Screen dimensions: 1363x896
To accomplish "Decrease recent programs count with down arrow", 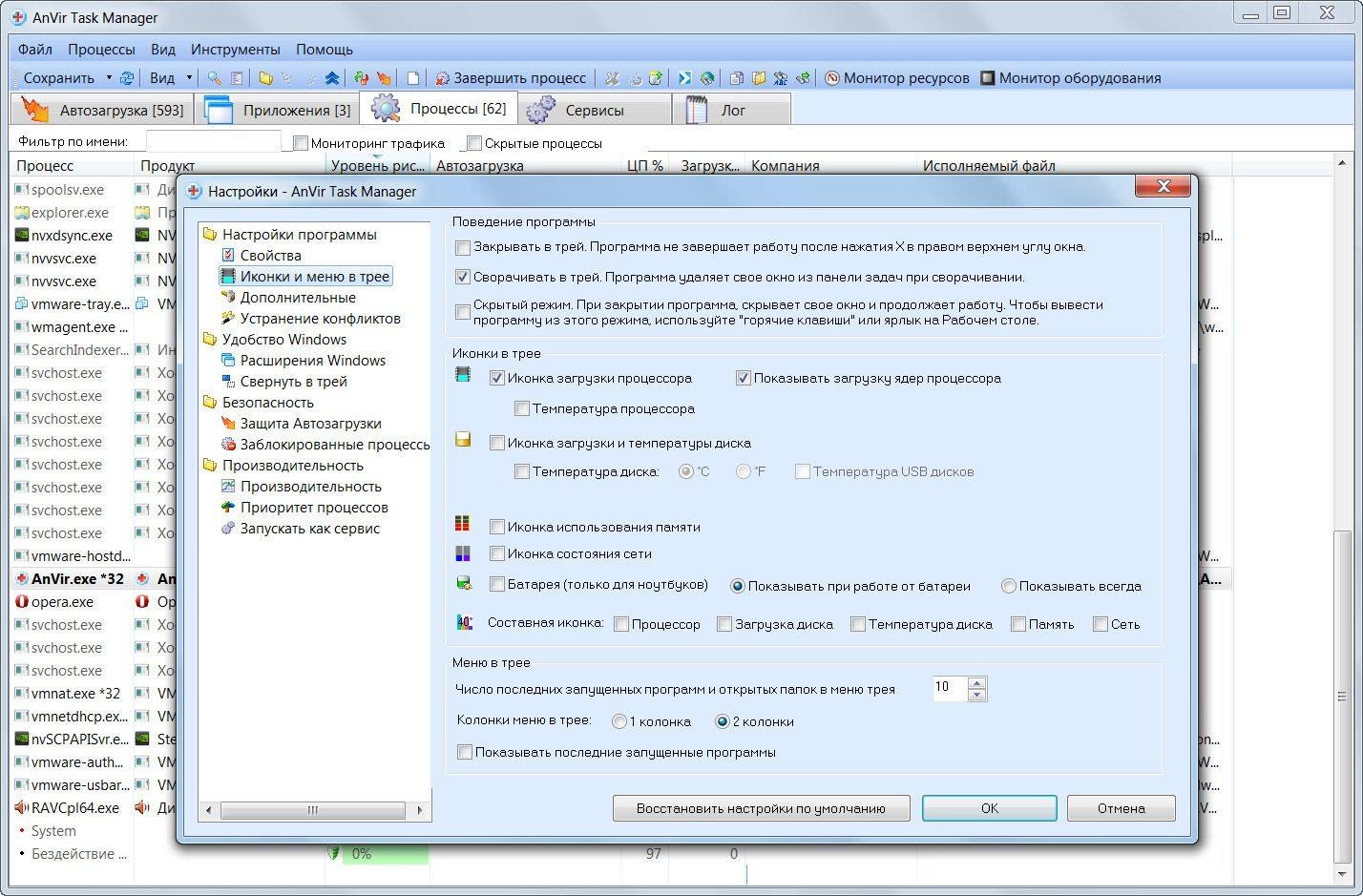I will pyautogui.click(x=975, y=695).
